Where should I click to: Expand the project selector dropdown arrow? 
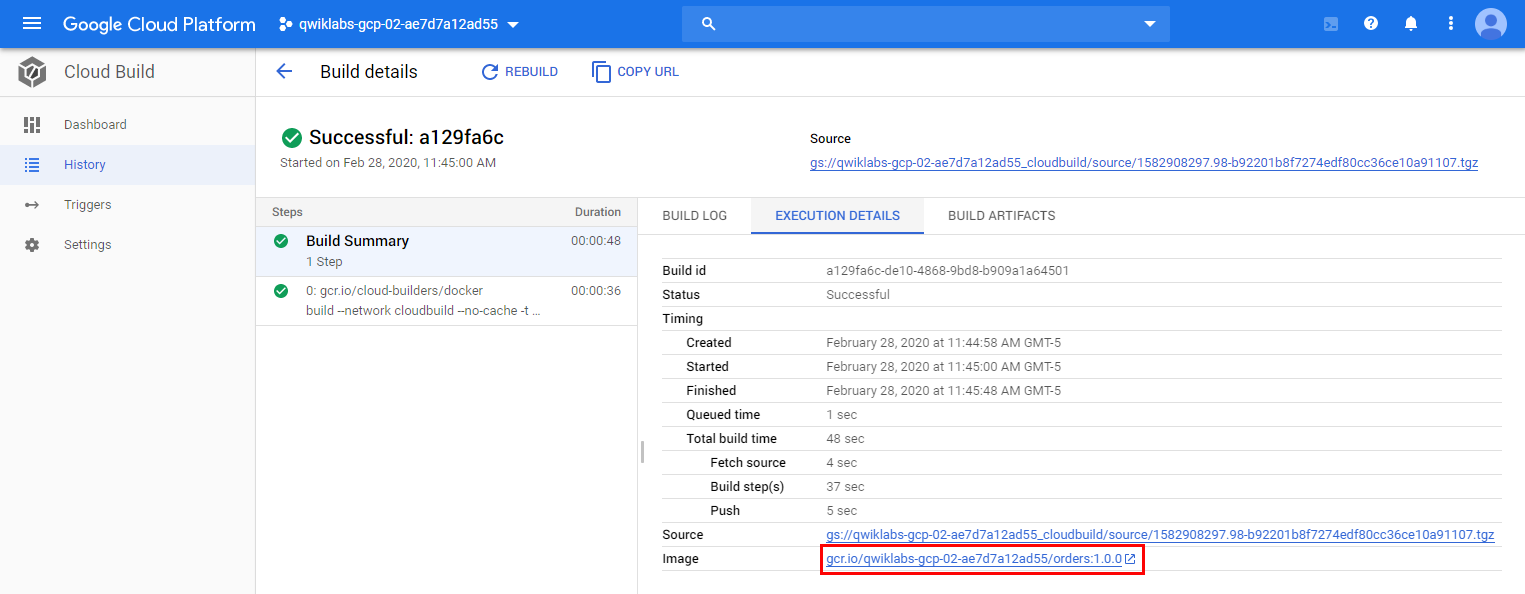pos(513,25)
